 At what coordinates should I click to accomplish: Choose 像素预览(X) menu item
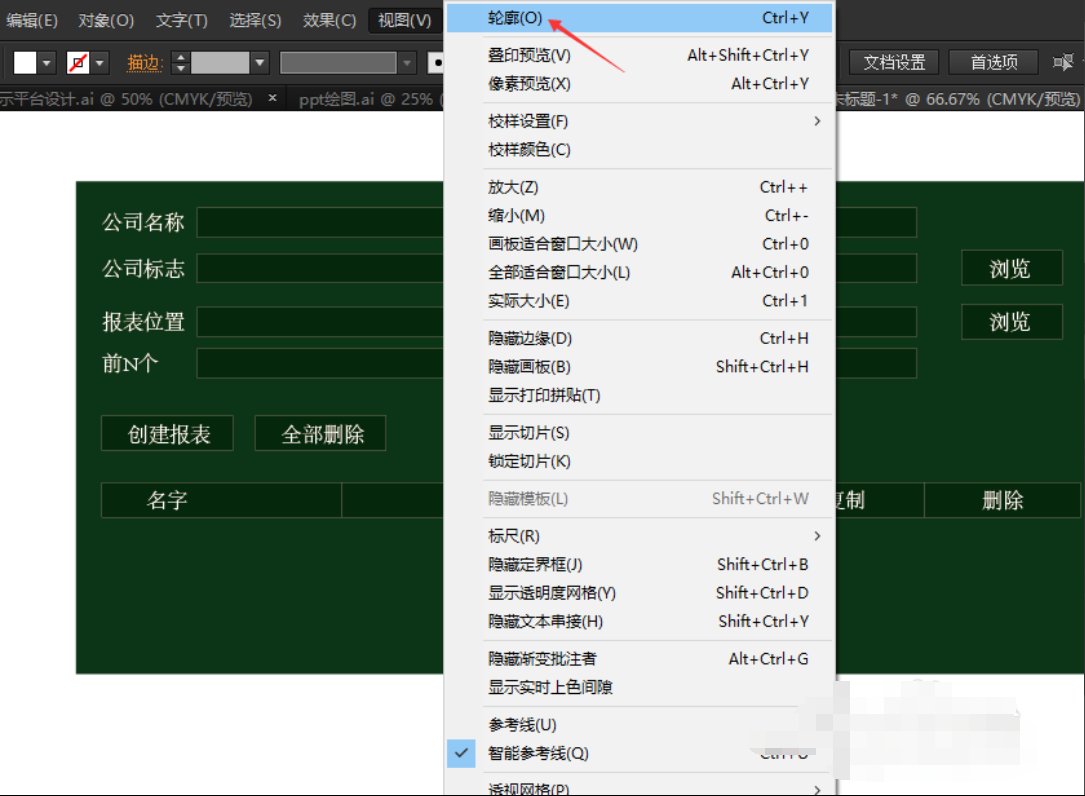tap(639, 84)
